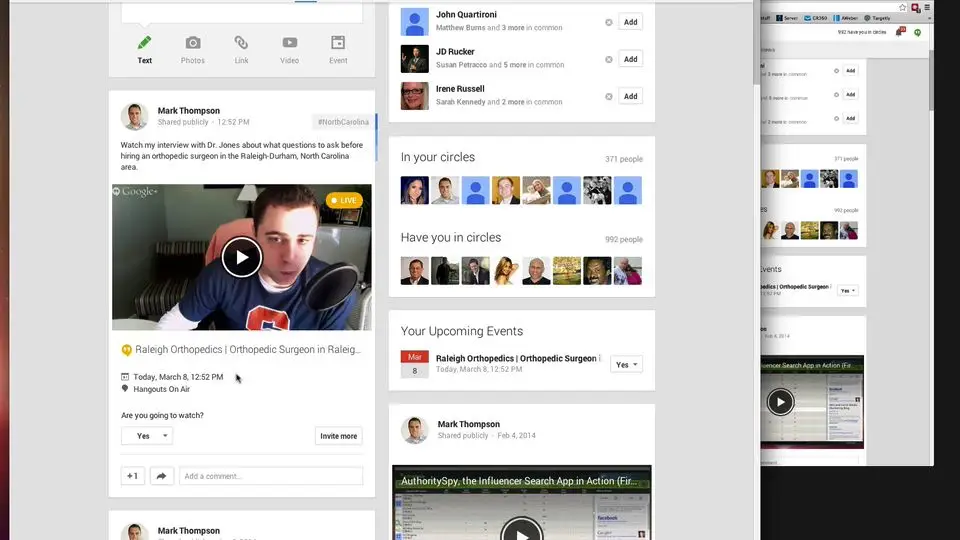Click first avatar in In your circles

click(x=414, y=190)
